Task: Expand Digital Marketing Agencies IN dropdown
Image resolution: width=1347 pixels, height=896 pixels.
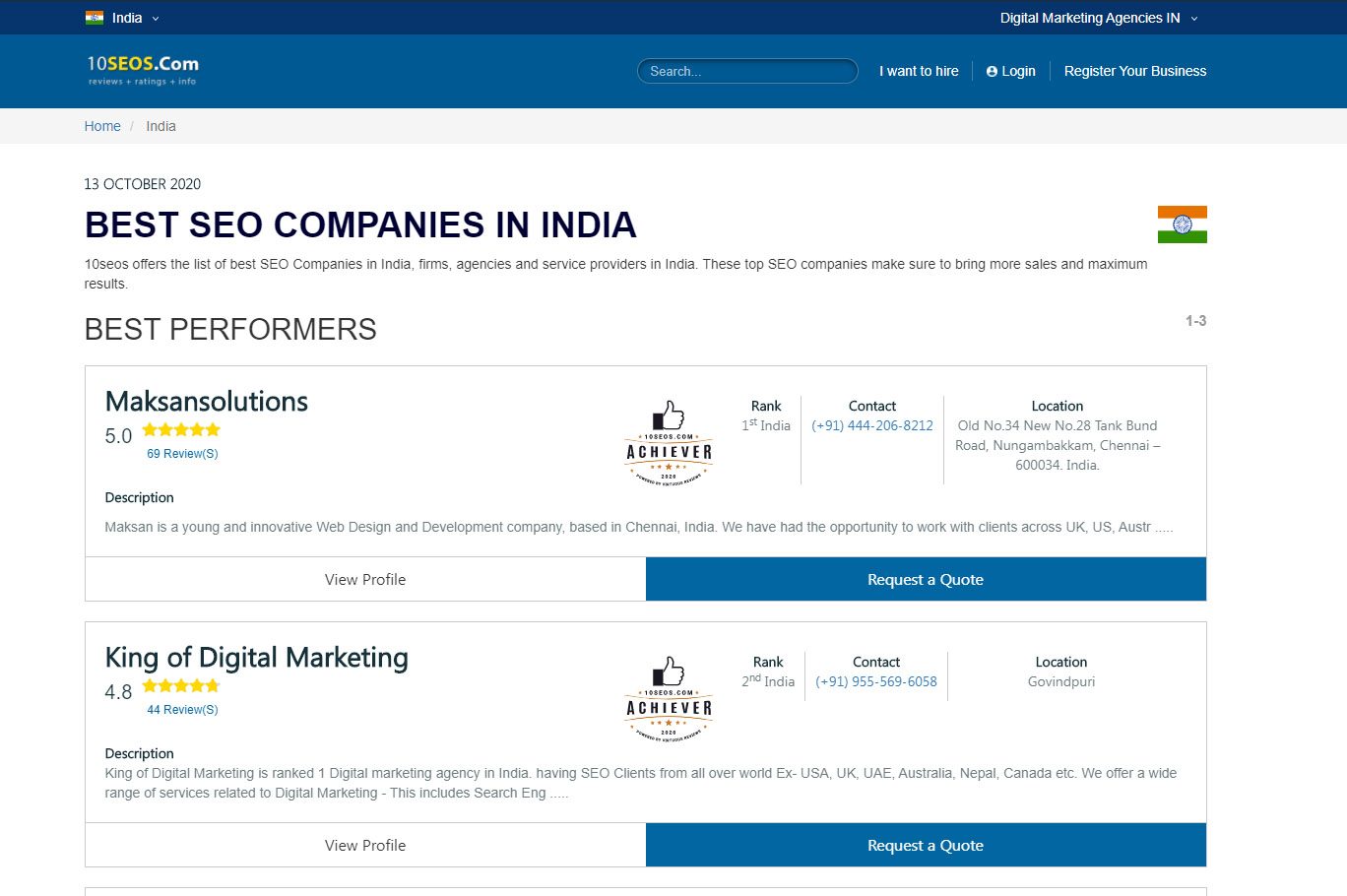Action: [x=1099, y=18]
